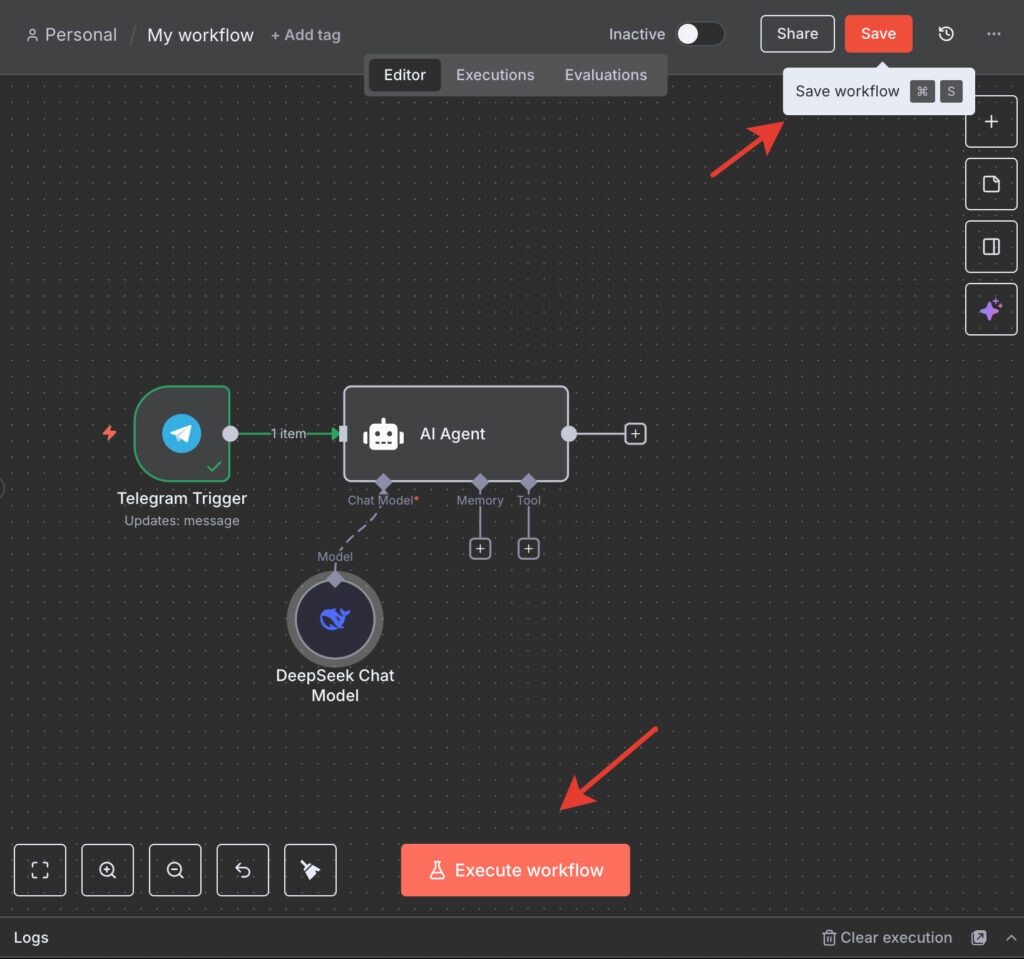Image resolution: width=1024 pixels, height=959 pixels.
Task: Click the plus icon to add node
Action: coord(991,122)
